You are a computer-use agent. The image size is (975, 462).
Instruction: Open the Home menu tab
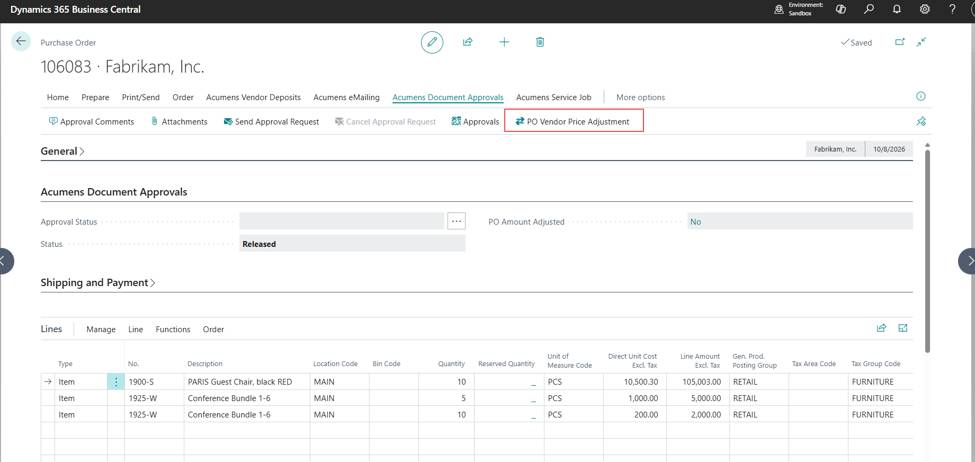pyautogui.click(x=58, y=97)
